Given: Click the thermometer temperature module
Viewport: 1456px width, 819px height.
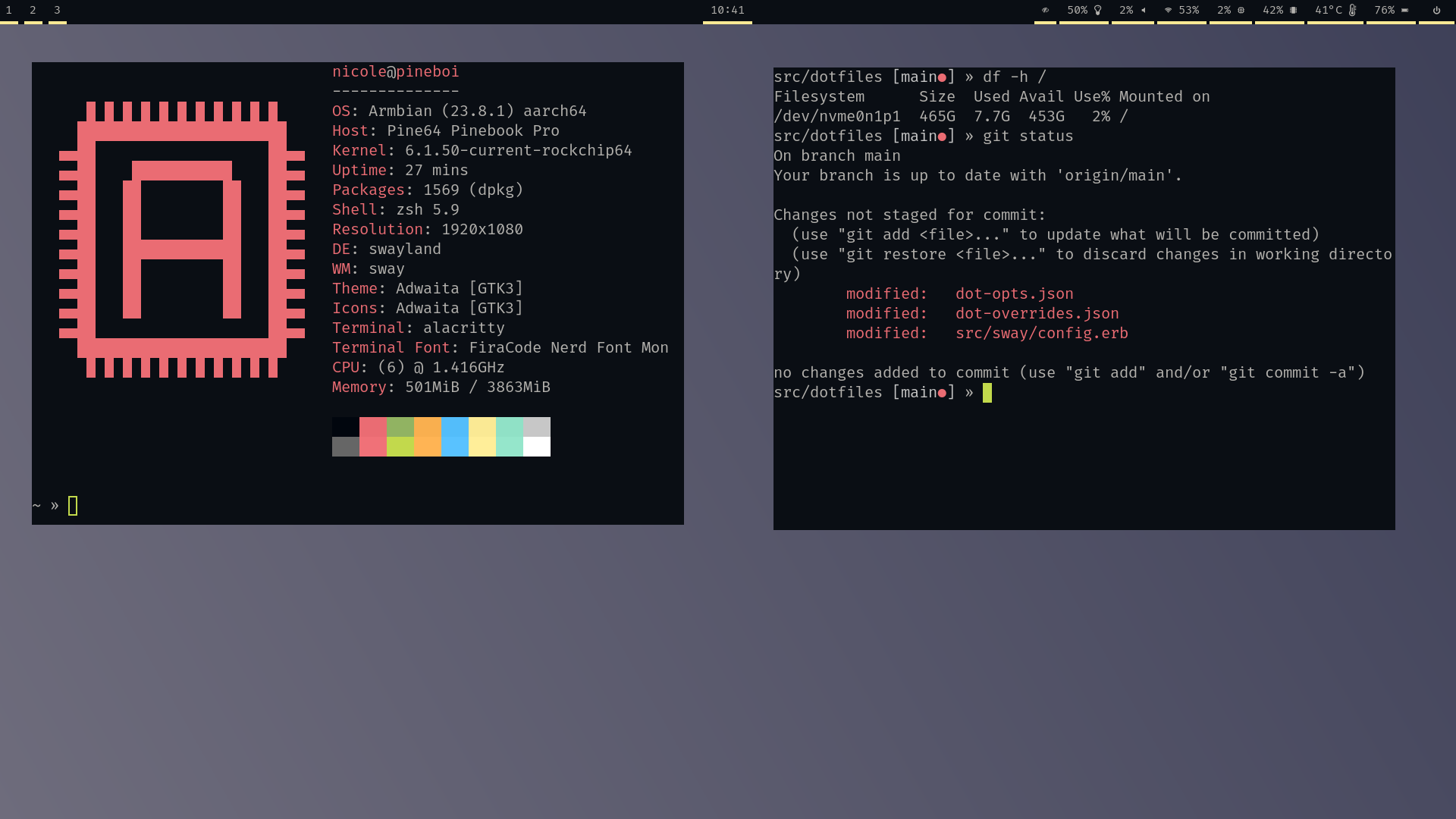Looking at the screenshot, I should coord(1335,11).
